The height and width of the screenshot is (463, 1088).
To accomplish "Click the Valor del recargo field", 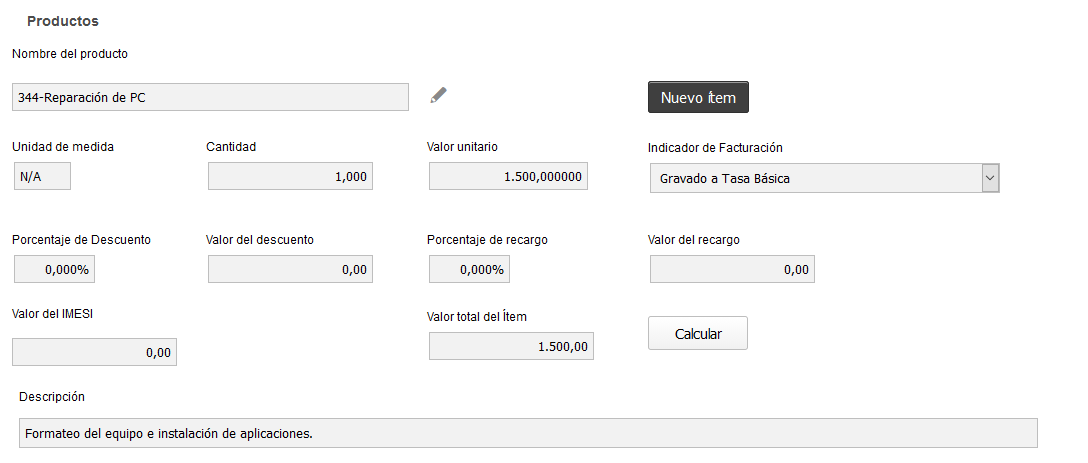I will click(732, 269).
